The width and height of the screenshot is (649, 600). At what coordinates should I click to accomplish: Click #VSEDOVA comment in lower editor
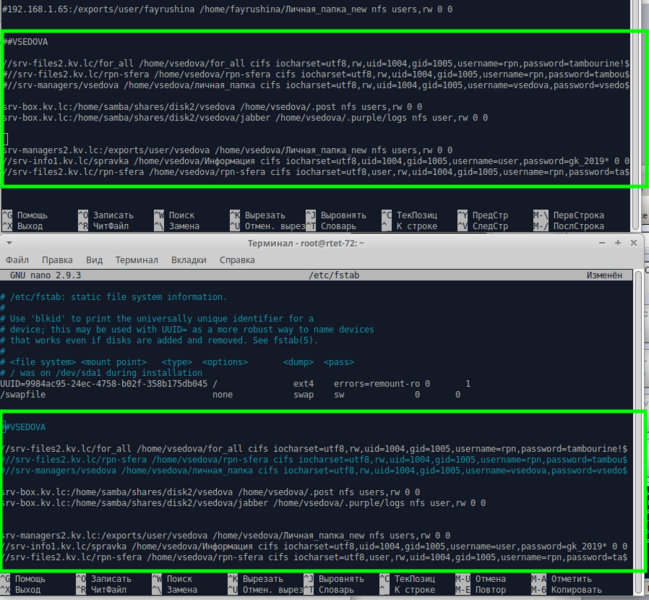25,427
